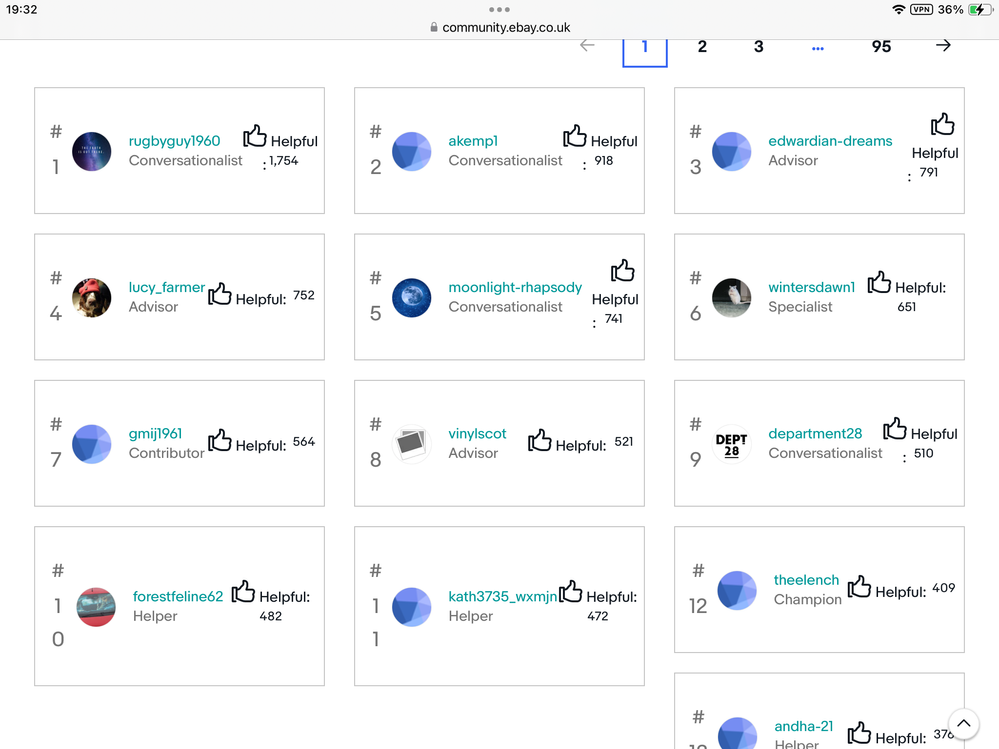Open page 2 of the leaderboard
999x749 pixels.
(702, 47)
